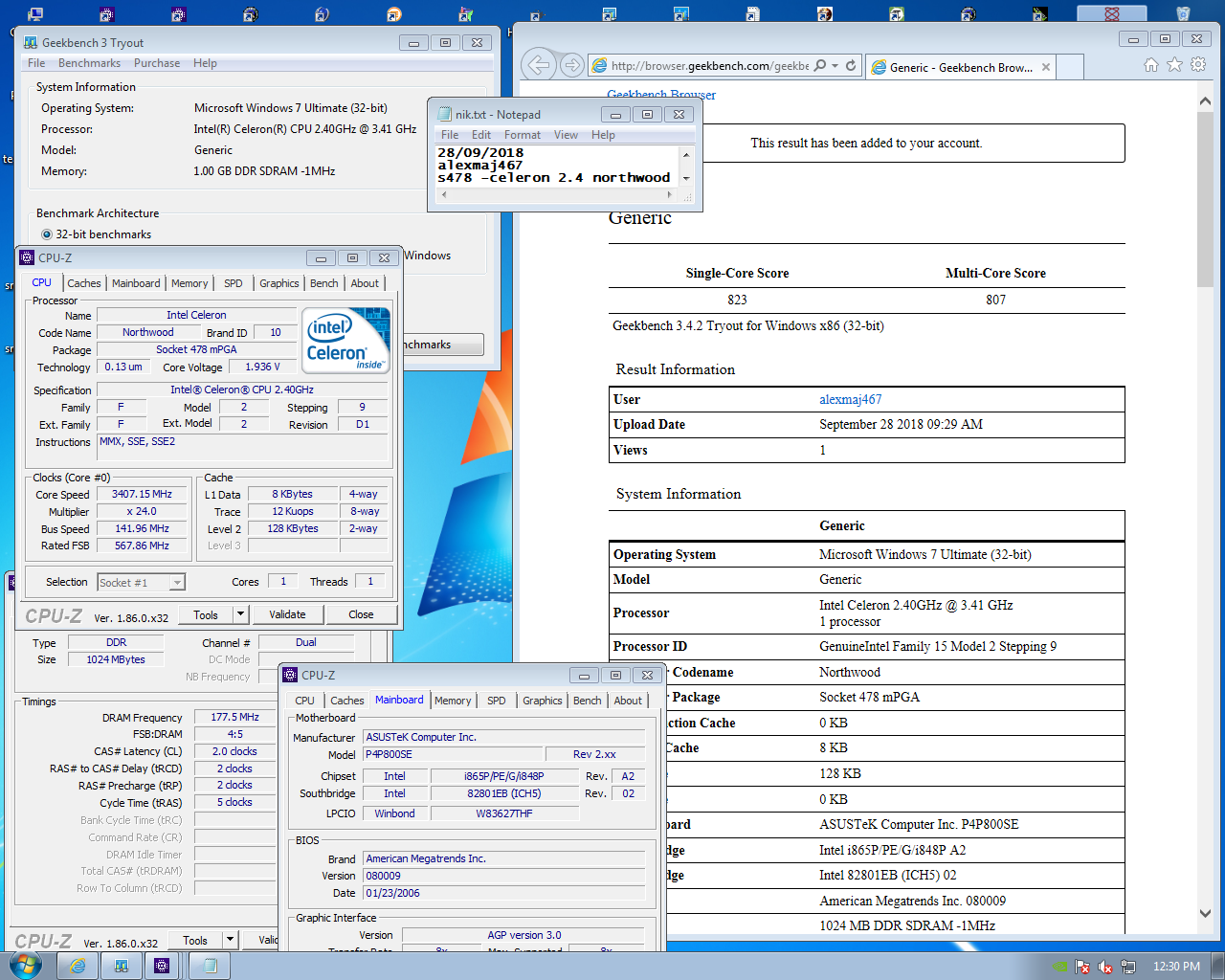Screen dimensions: 1225x980
Task: Click browser page scrollbar down arrow
Action: tap(1205, 914)
